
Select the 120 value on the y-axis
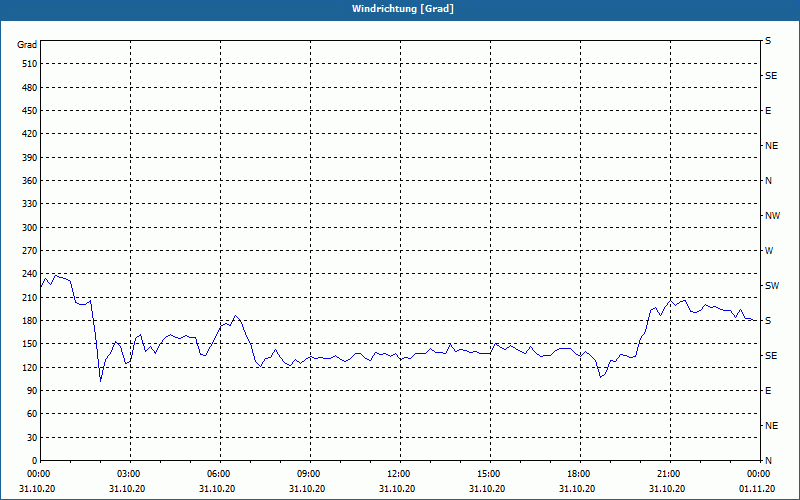(x=30, y=367)
